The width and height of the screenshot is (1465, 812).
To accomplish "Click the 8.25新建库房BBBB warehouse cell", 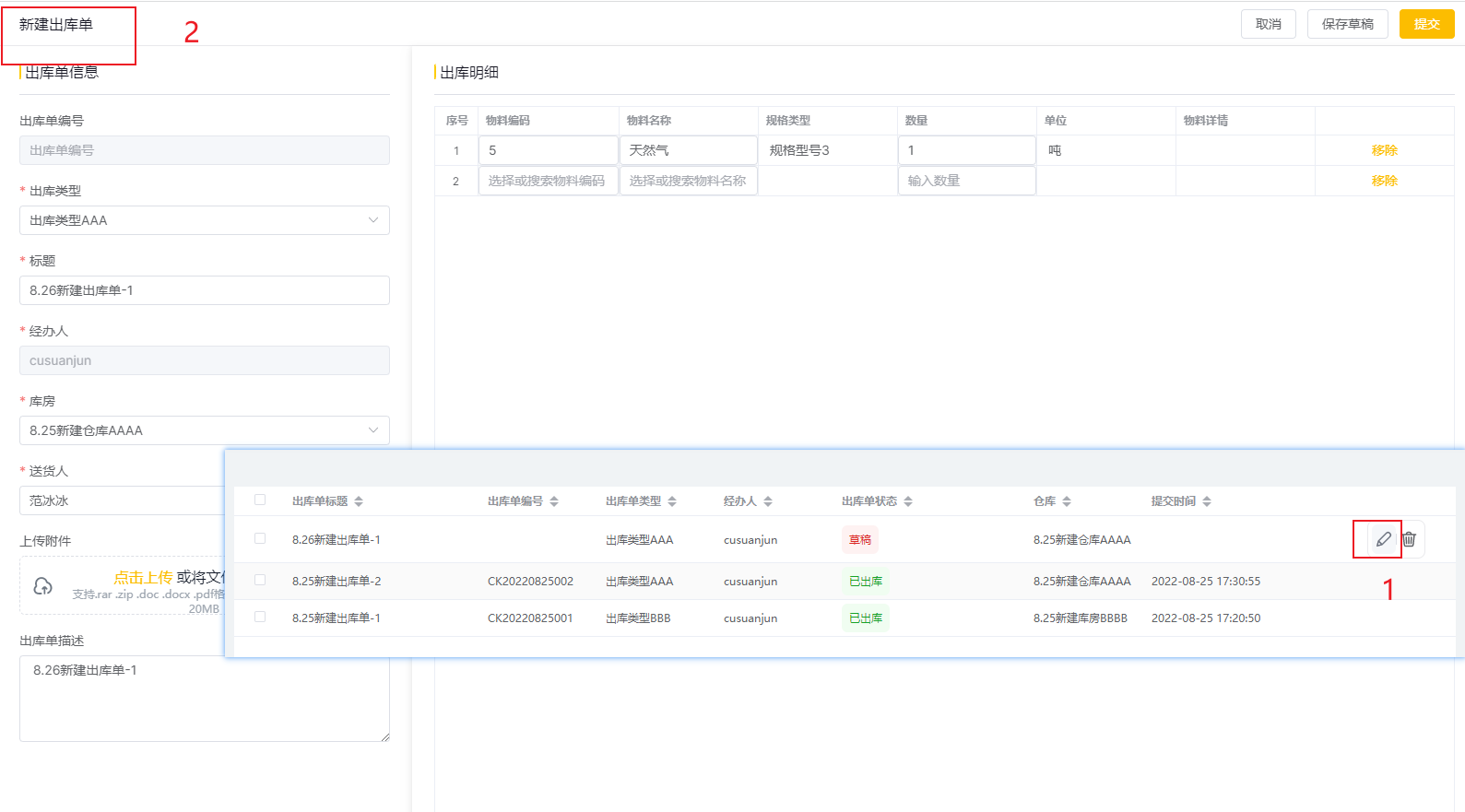I will click(x=1081, y=618).
